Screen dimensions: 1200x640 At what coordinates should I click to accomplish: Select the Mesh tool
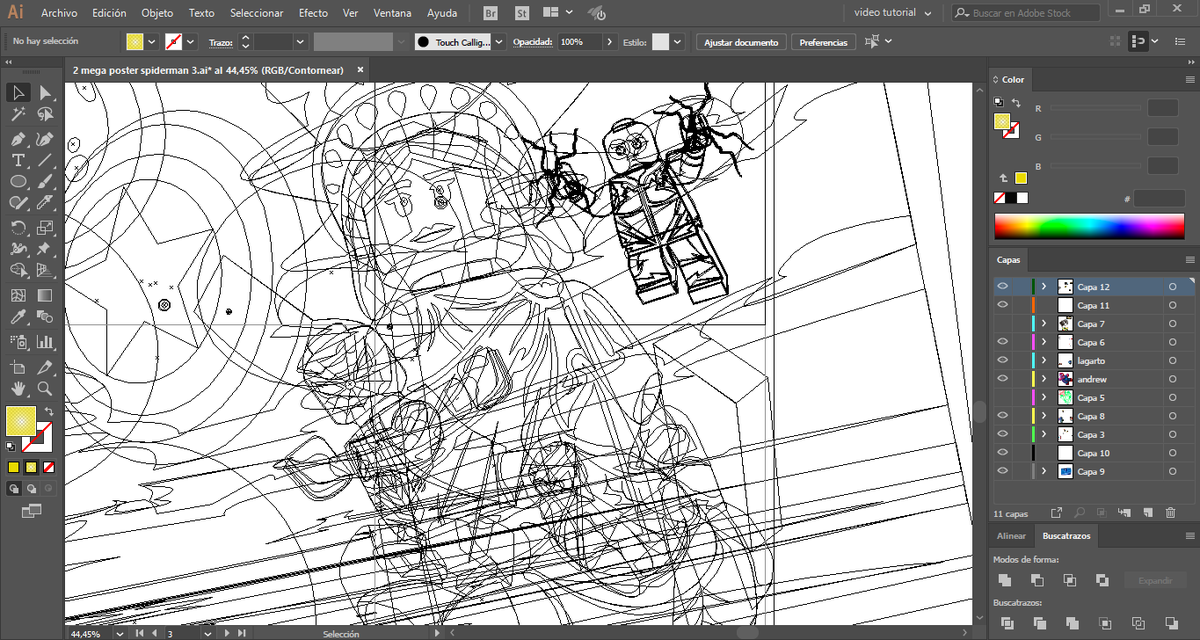[18, 296]
